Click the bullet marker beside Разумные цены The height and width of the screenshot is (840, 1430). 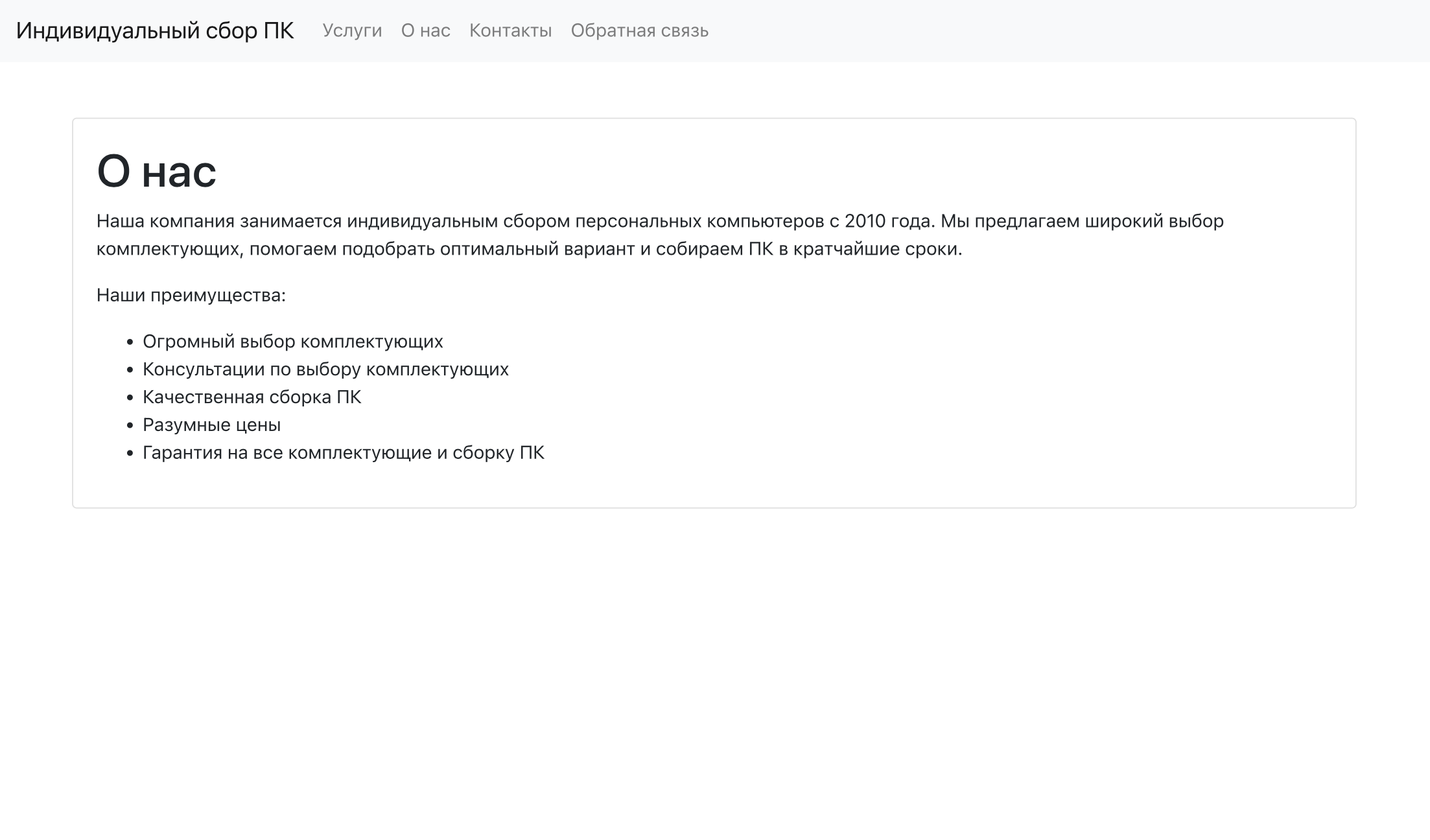(130, 425)
